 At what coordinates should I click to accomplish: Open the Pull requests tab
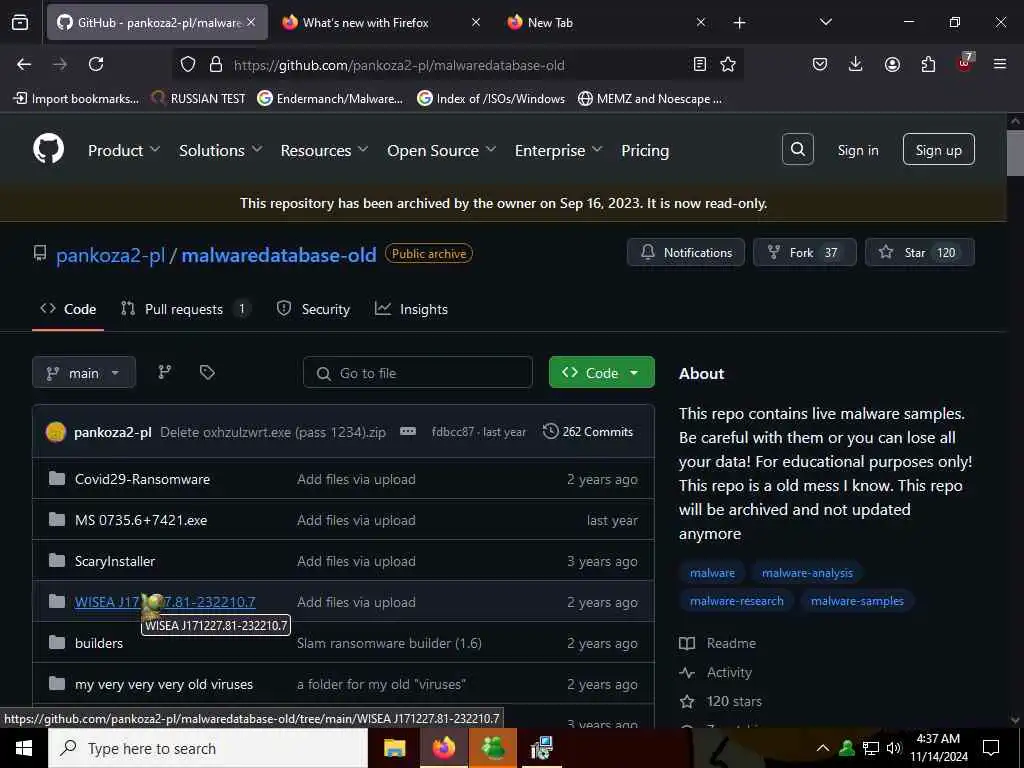click(186, 309)
